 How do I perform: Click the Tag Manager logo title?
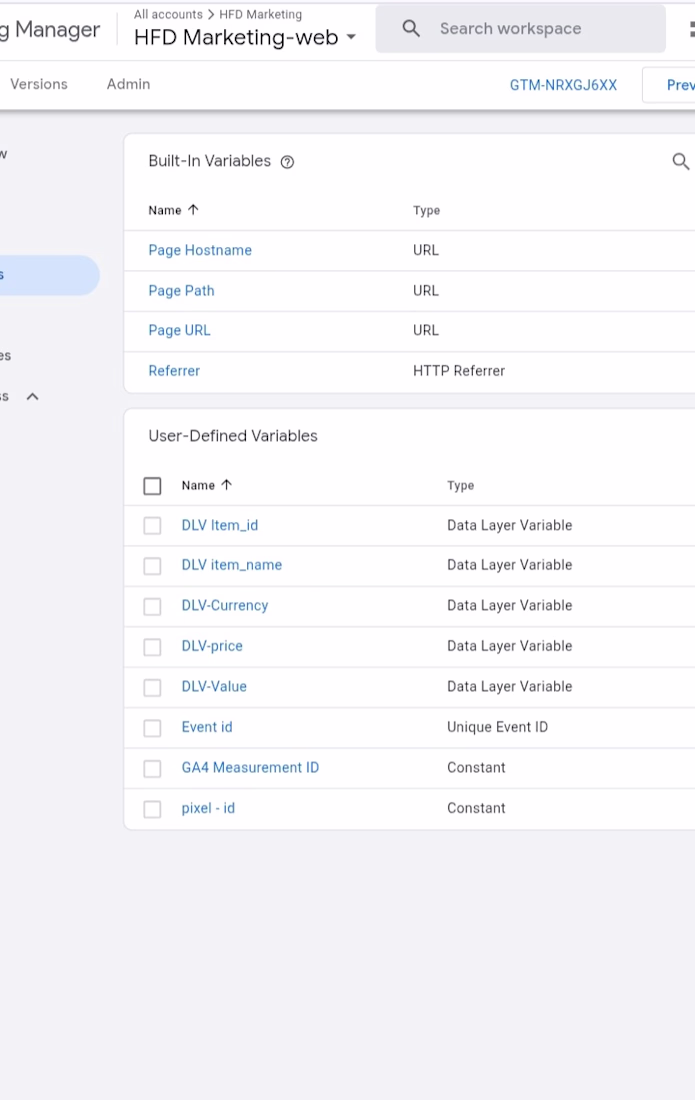tap(50, 29)
